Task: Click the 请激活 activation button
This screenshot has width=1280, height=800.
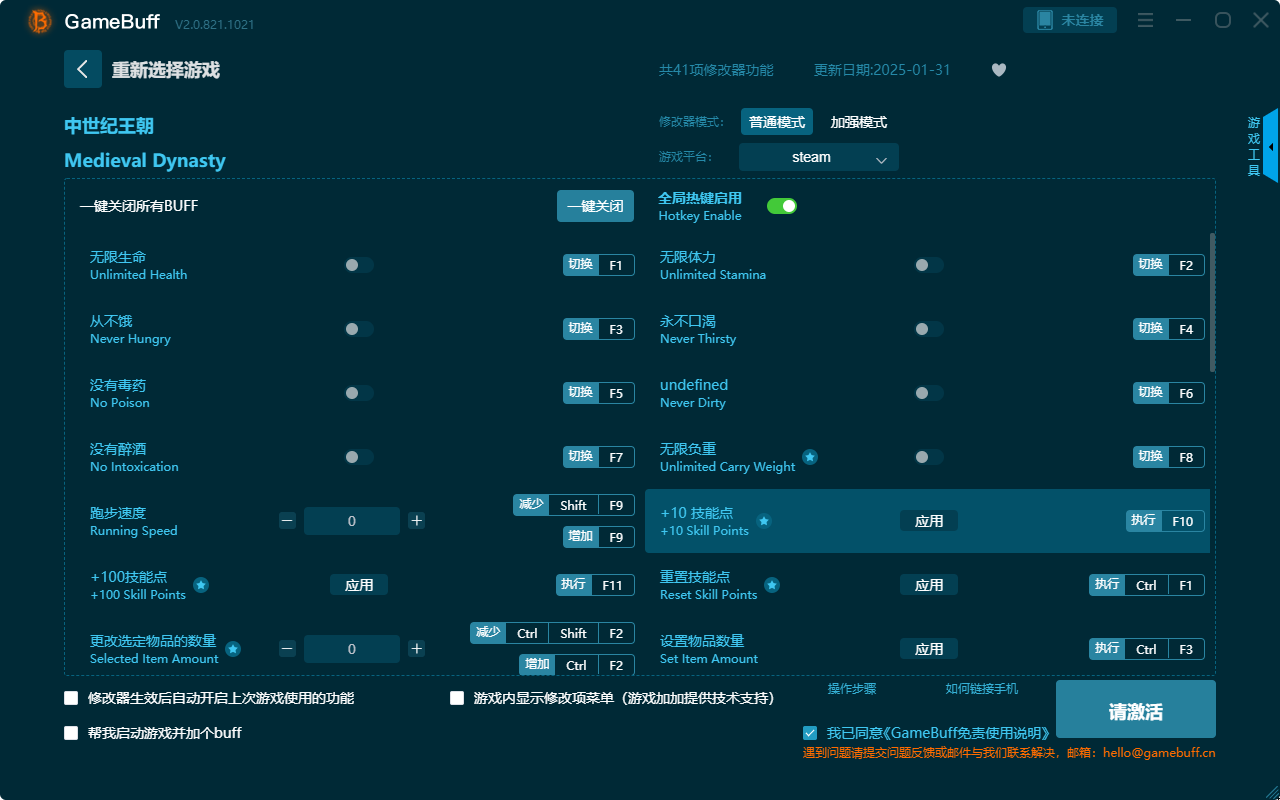Action: point(1135,709)
